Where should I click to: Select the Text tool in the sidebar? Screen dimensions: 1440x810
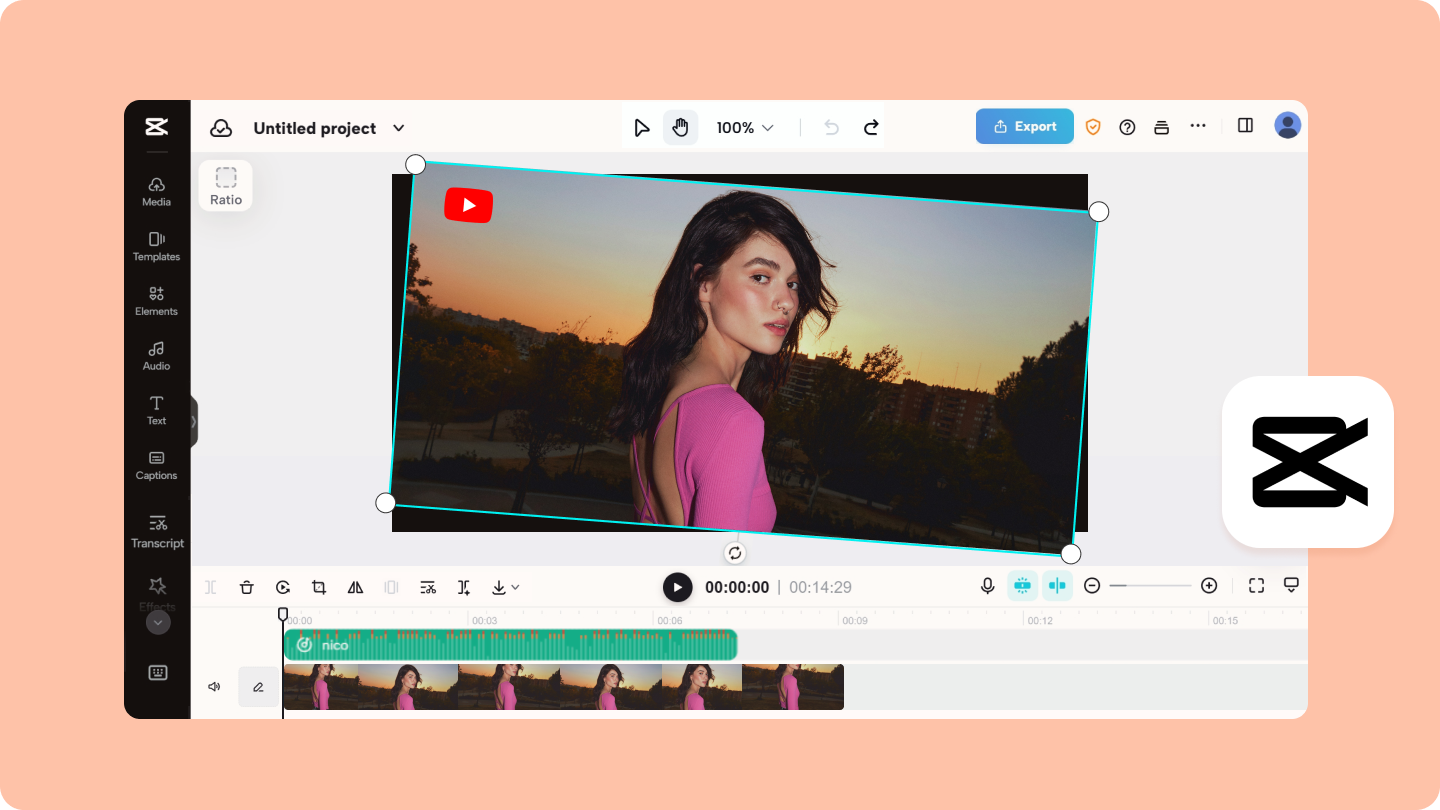click(x=156, y=412)
